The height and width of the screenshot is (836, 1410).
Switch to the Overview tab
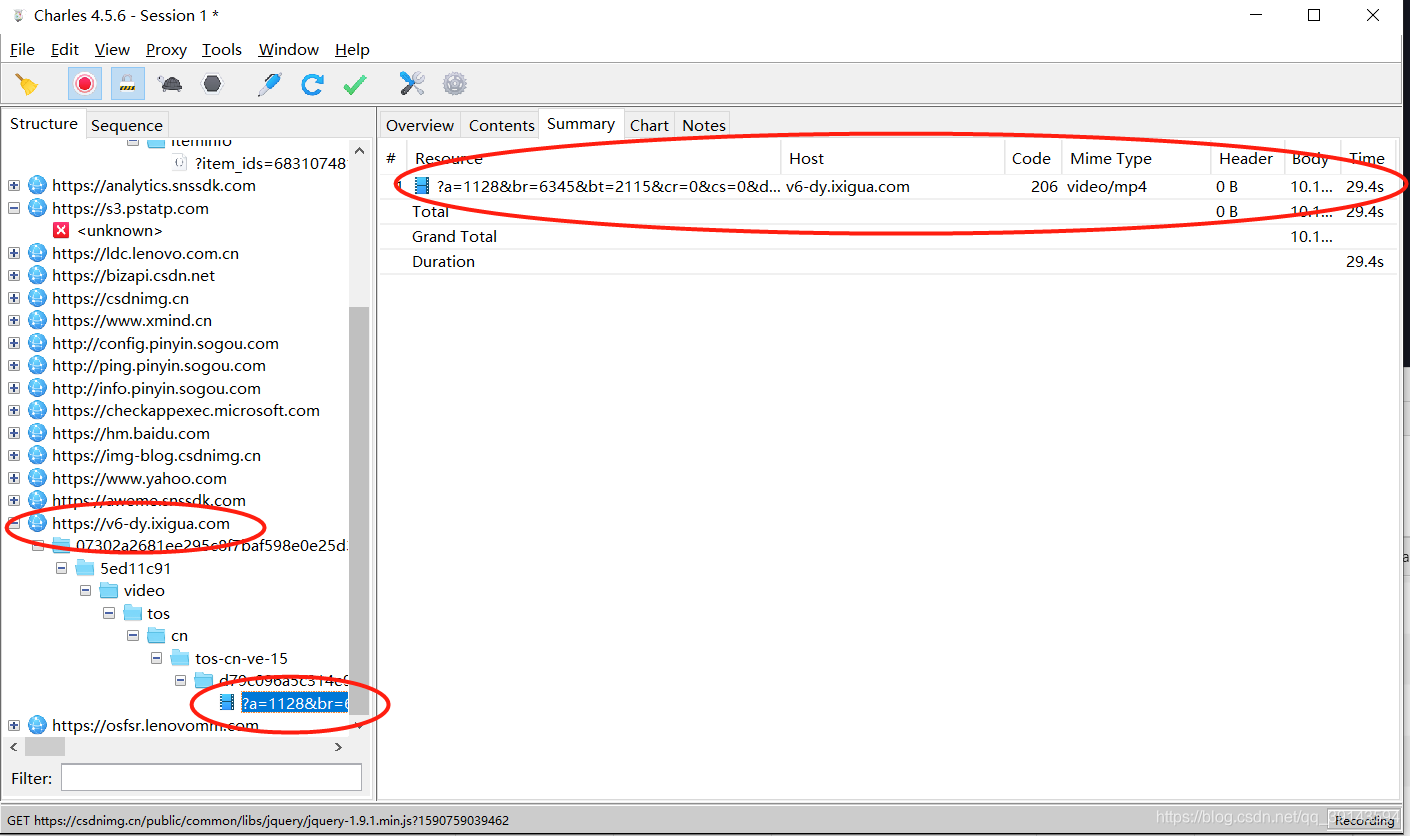(420, 125)
